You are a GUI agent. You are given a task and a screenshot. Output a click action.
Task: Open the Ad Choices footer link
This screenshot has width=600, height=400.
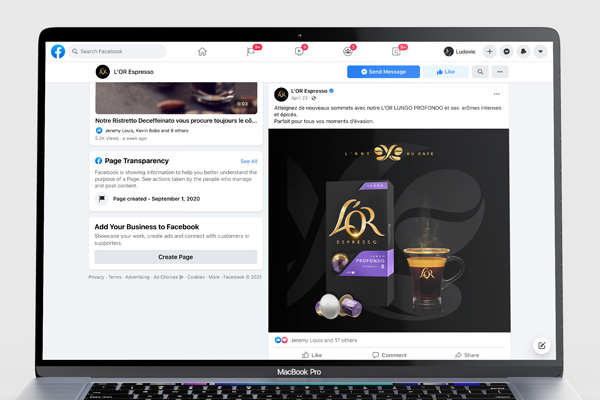coord(168,277)
